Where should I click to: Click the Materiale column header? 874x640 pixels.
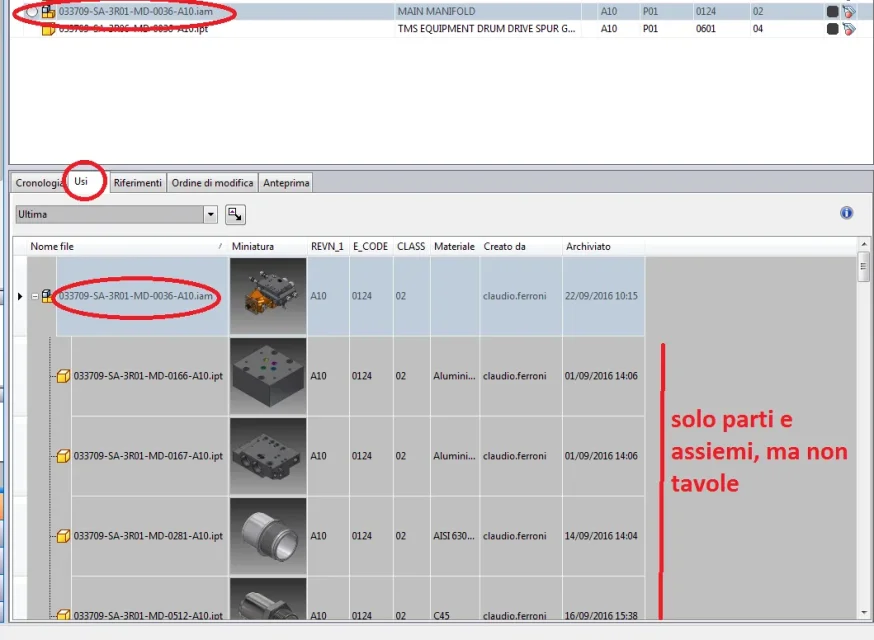[454, 246]
